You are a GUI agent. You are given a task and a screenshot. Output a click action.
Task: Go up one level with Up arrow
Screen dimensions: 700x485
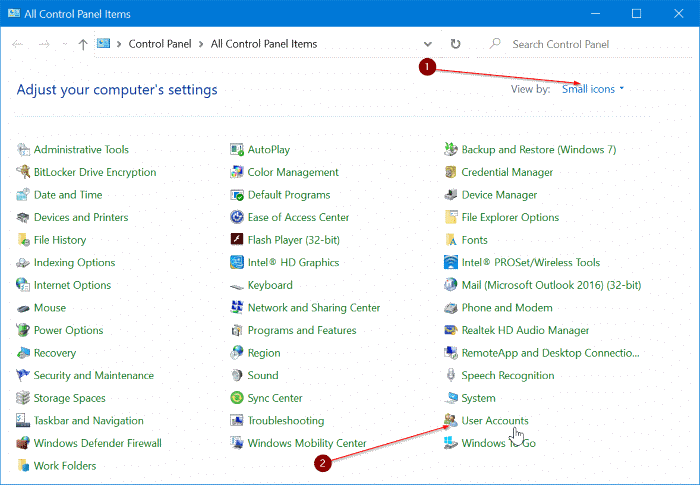pyautogui.click(x=83, y=44)
